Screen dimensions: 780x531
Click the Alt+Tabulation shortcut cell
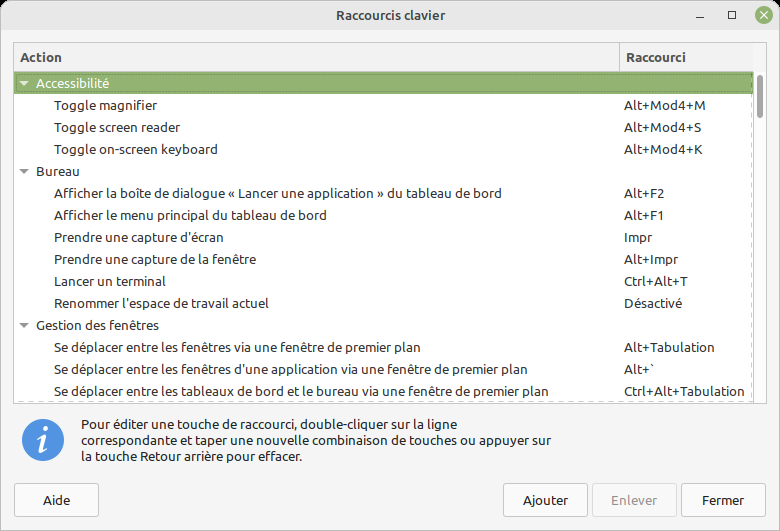(x=669, y=348)
